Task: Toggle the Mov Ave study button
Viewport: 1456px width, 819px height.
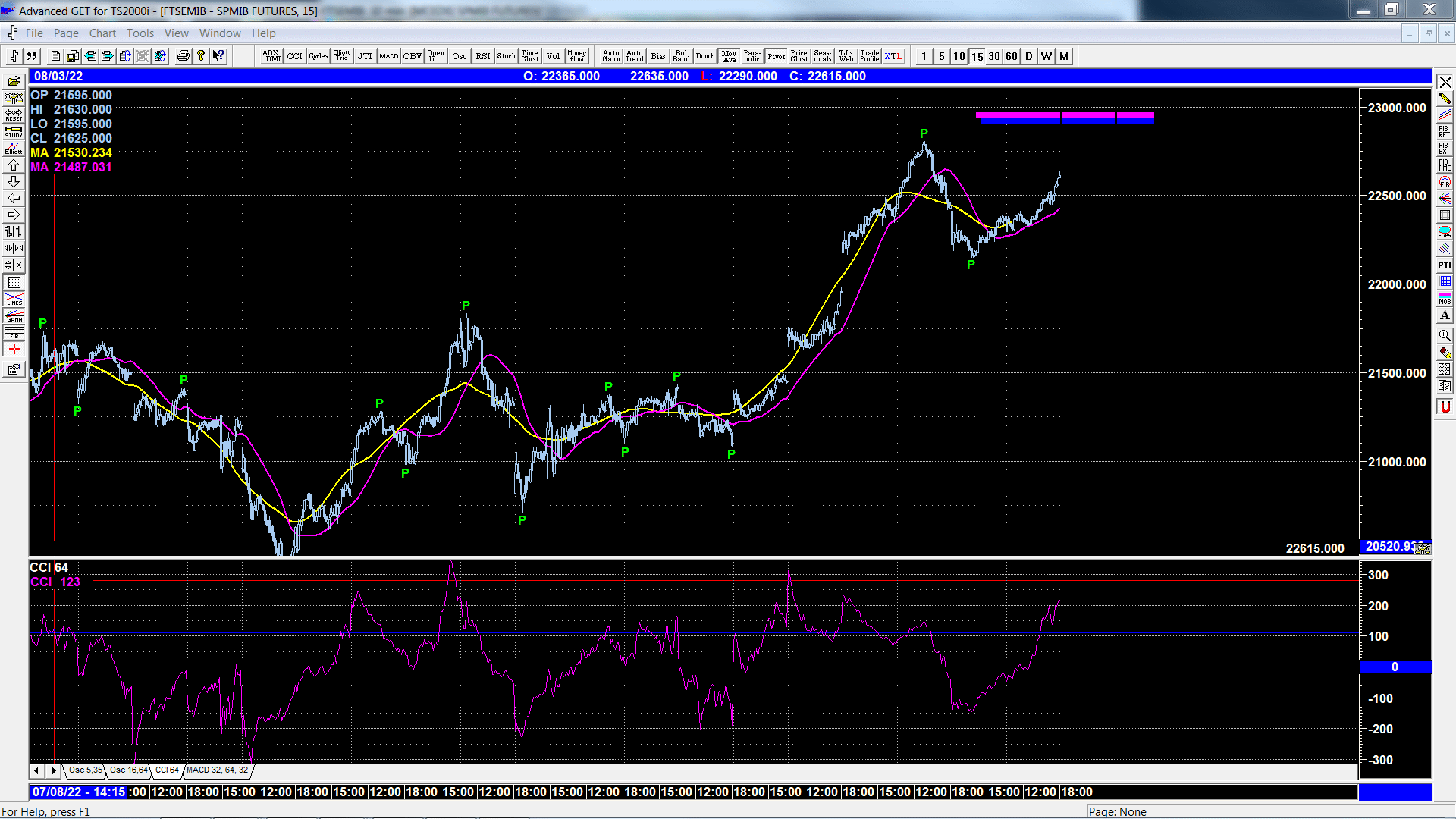Action: [x=729, y=56]
